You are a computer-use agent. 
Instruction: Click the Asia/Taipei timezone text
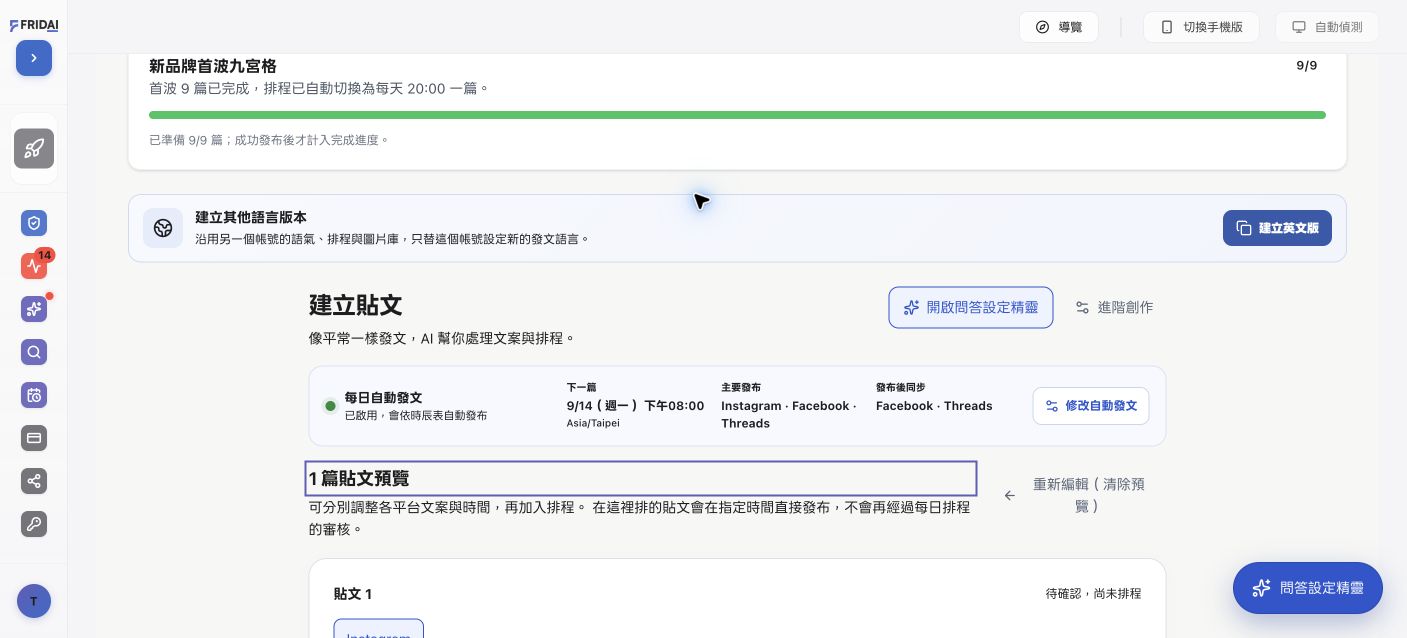click(593, 423)
